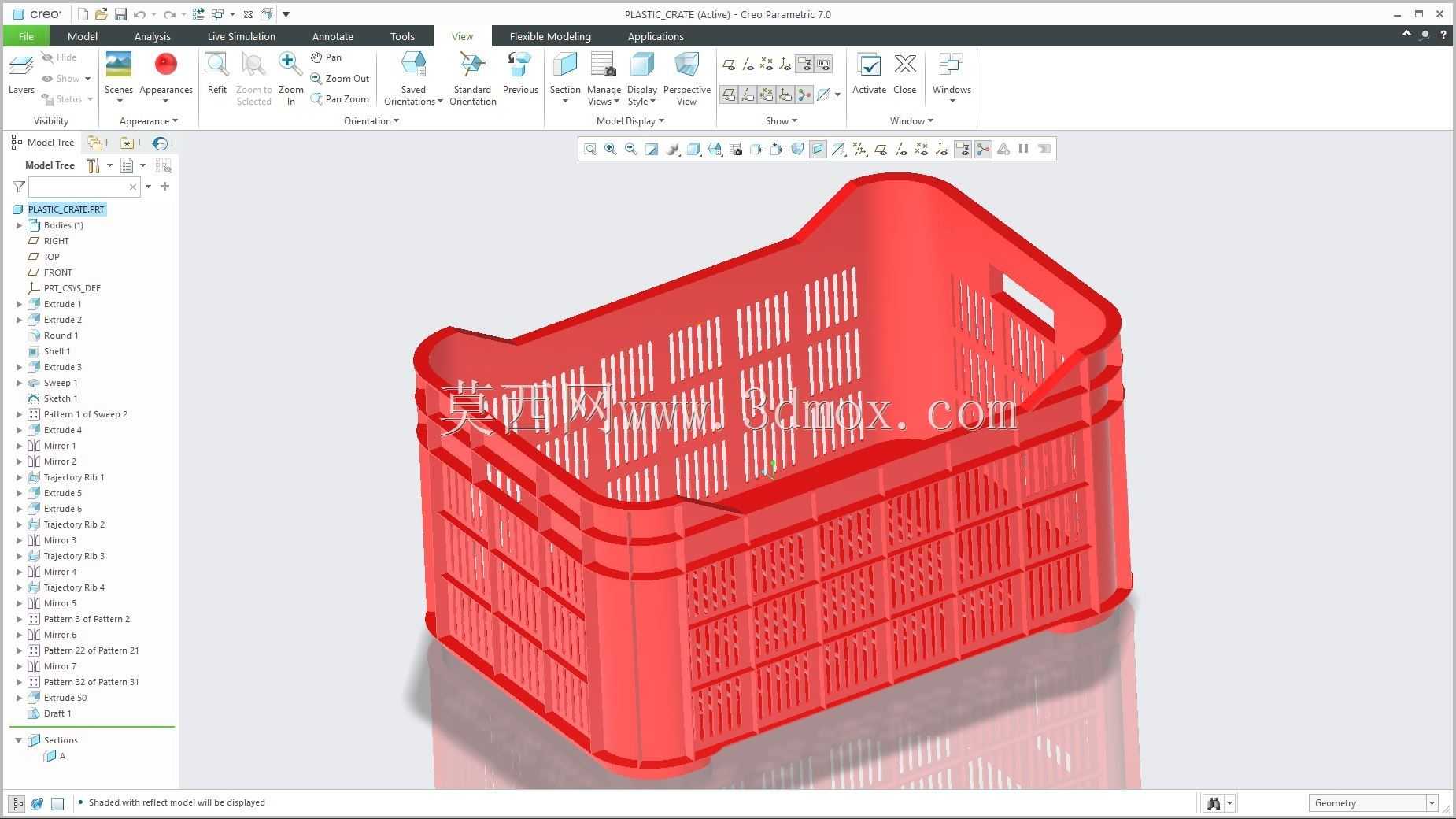Open the Manage Views tool
This screenshot has width=1456, height=819.
pyautogui.click(x=604, y=78)
